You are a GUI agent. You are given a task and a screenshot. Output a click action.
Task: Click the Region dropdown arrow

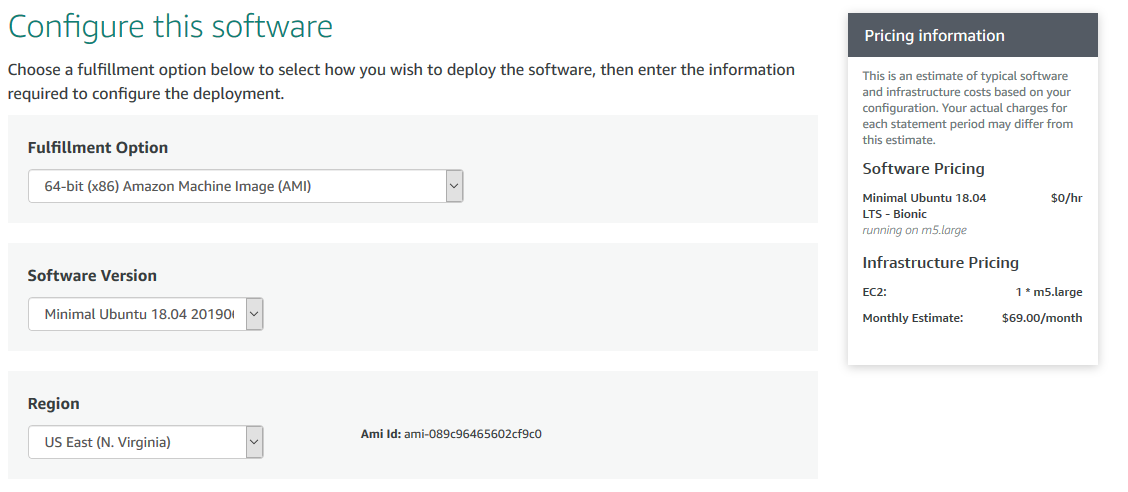click(x=255, y=442)
